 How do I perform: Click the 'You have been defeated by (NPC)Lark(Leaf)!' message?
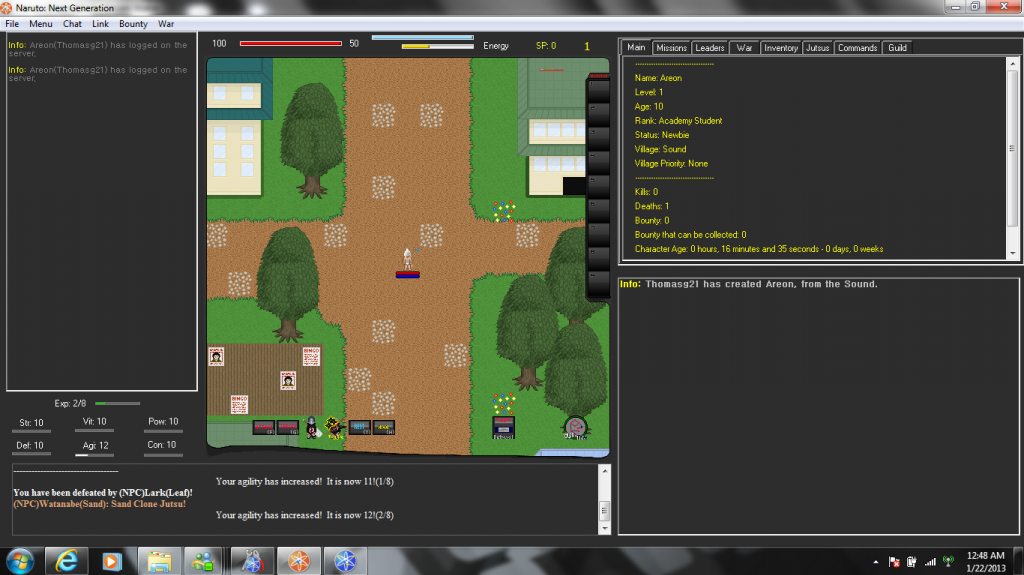pyautogui.click(x=103, y=493)
